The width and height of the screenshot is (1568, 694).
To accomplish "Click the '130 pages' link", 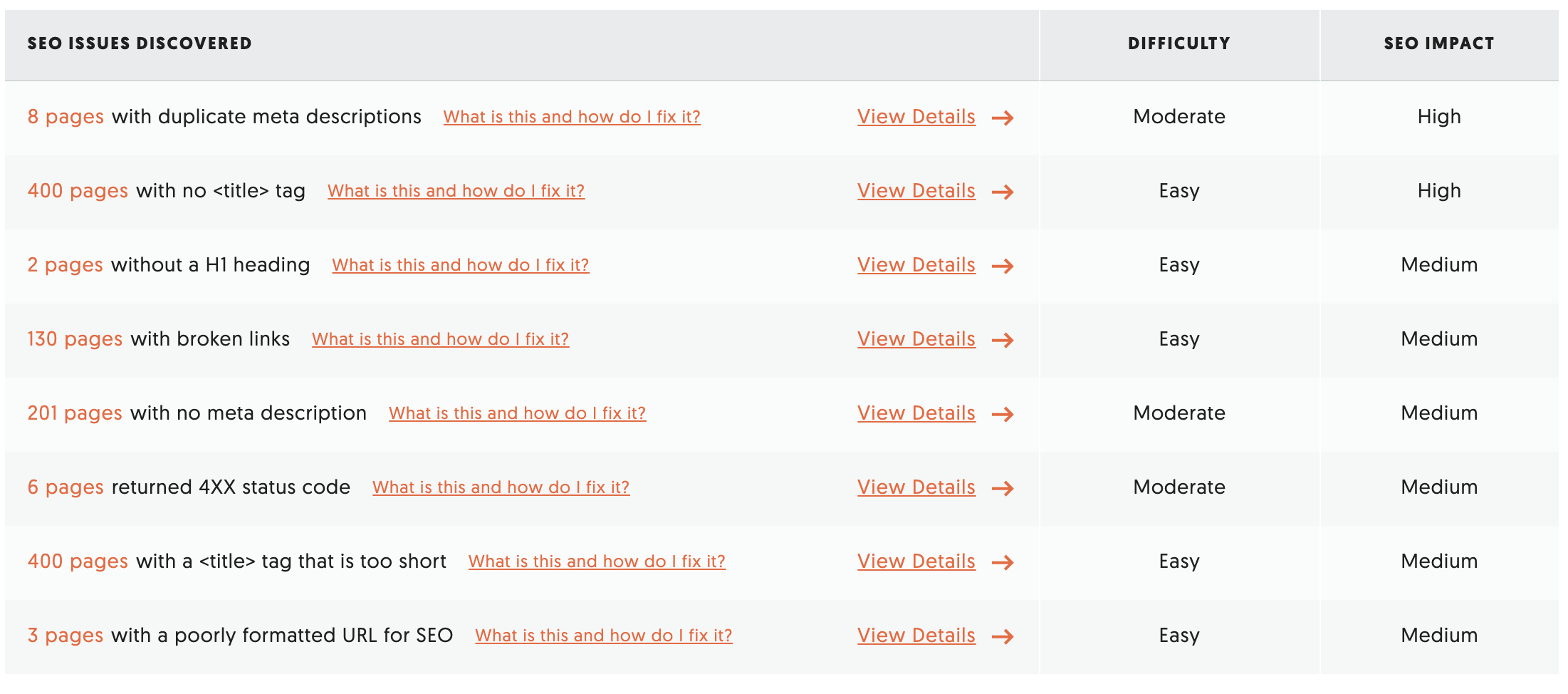I will 75,339.
